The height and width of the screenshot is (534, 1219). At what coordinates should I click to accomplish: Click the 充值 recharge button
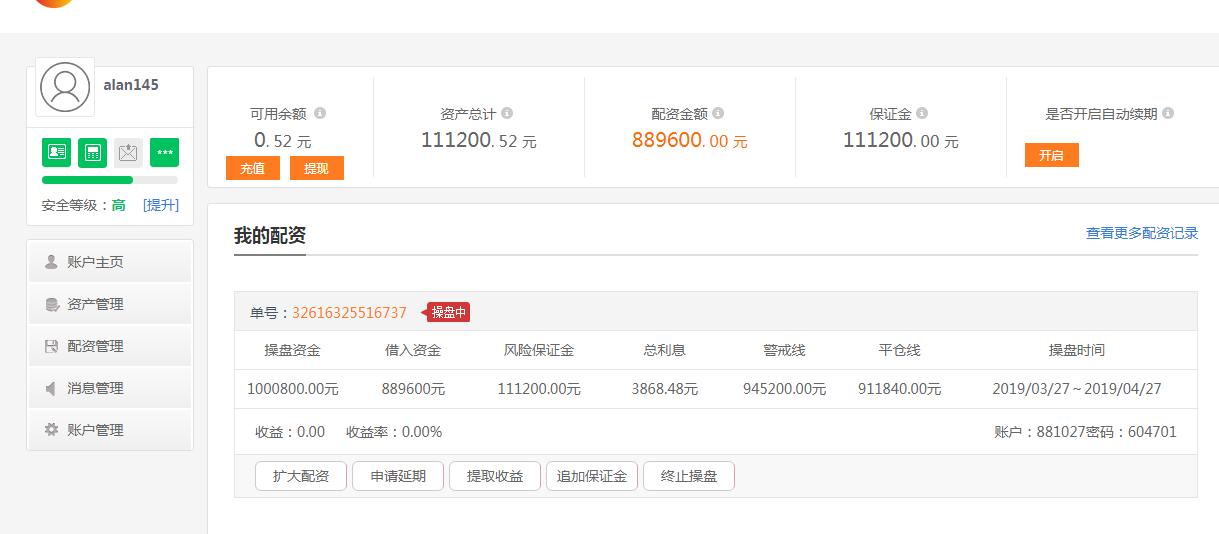(x=252, y=168)
